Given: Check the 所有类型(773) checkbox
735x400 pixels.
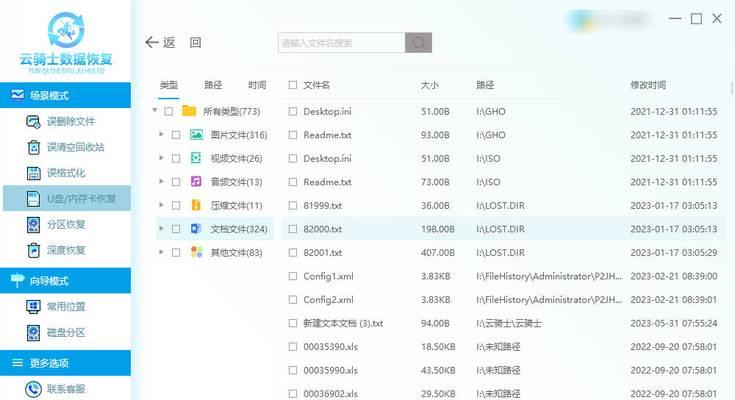Looking at the screenshot, I should 169,112.
